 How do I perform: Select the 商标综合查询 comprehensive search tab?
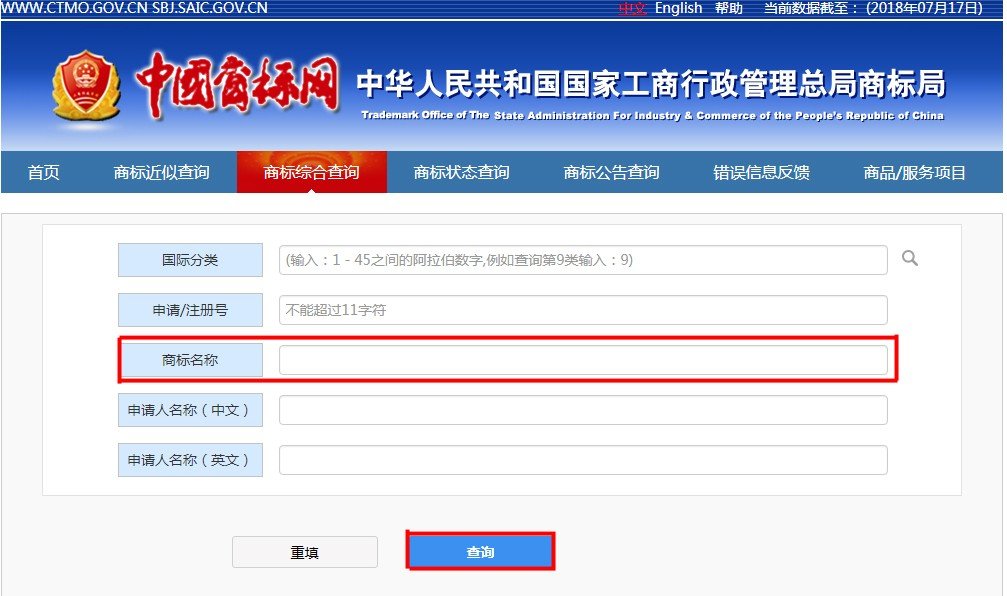tap(311, 171)
